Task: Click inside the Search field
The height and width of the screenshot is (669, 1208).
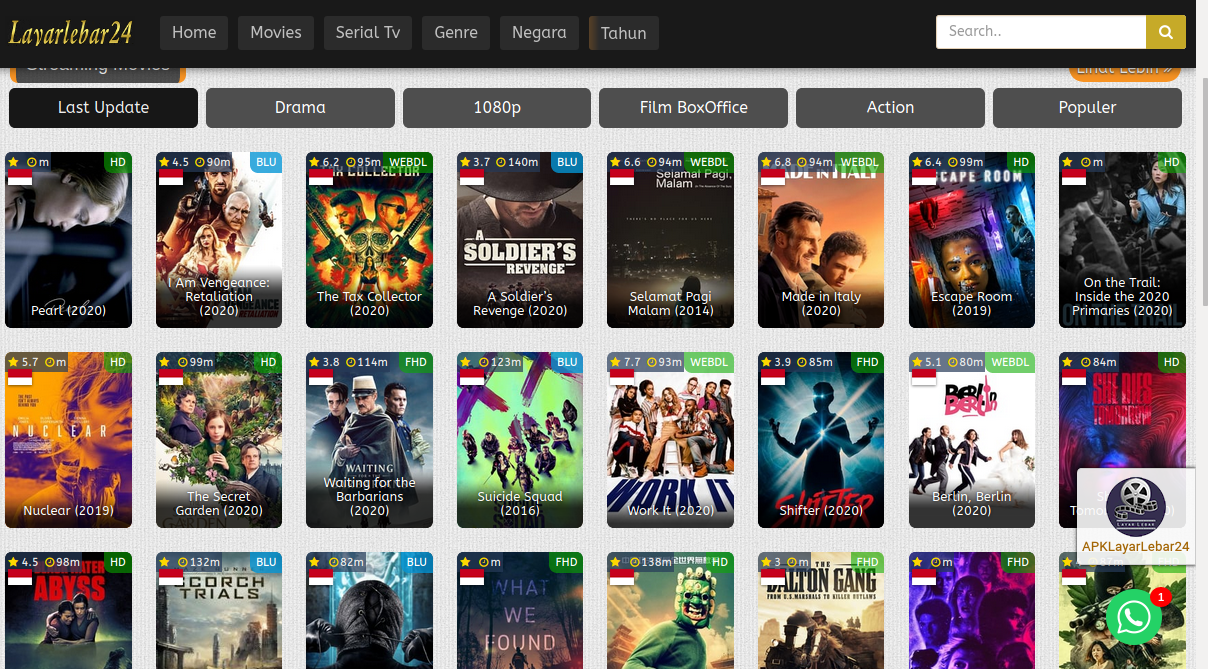Action: click(1041, 32)
